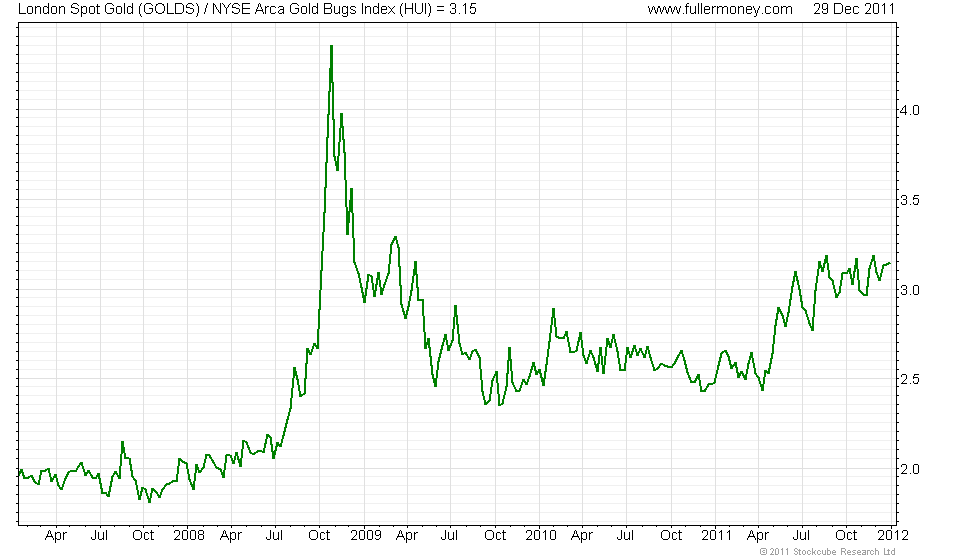This screenshot has height=560, width=980.
Task: Click the ratio value '= 3.15' in title
Action: coord(457,9)
